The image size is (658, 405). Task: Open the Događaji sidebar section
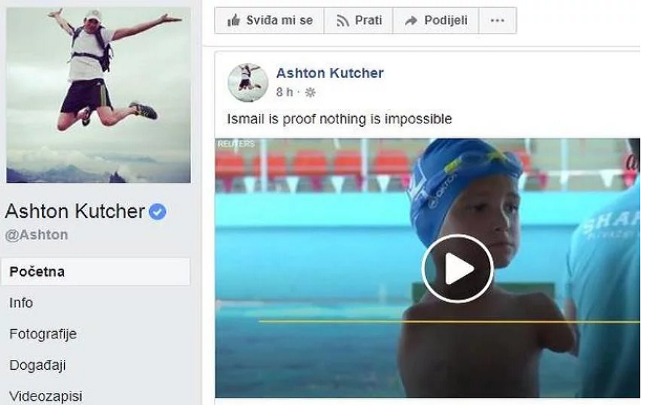click(x=37, y=365)
